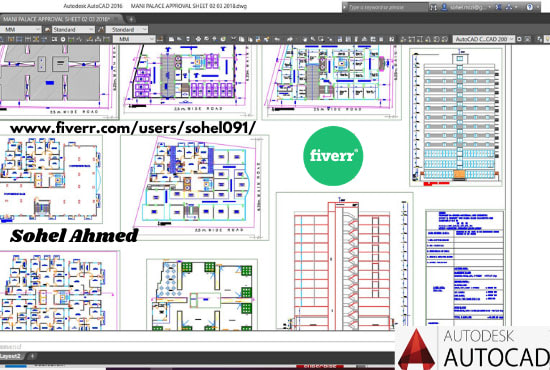Click the Dimension Space icon
550x370 pixels.
[36, 39]
